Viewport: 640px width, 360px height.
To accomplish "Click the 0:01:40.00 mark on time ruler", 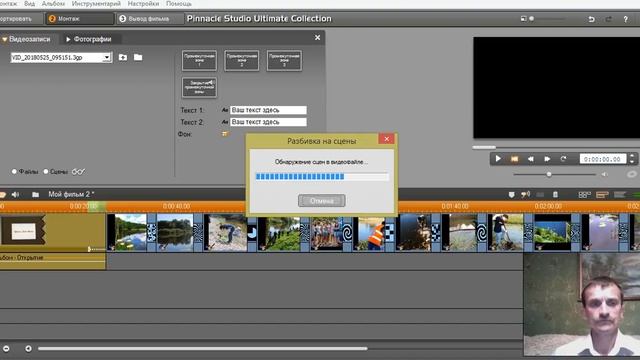I will pos(455,207).
